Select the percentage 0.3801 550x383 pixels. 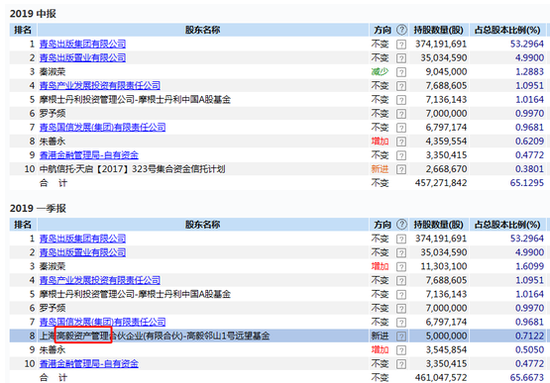(530, 169)
